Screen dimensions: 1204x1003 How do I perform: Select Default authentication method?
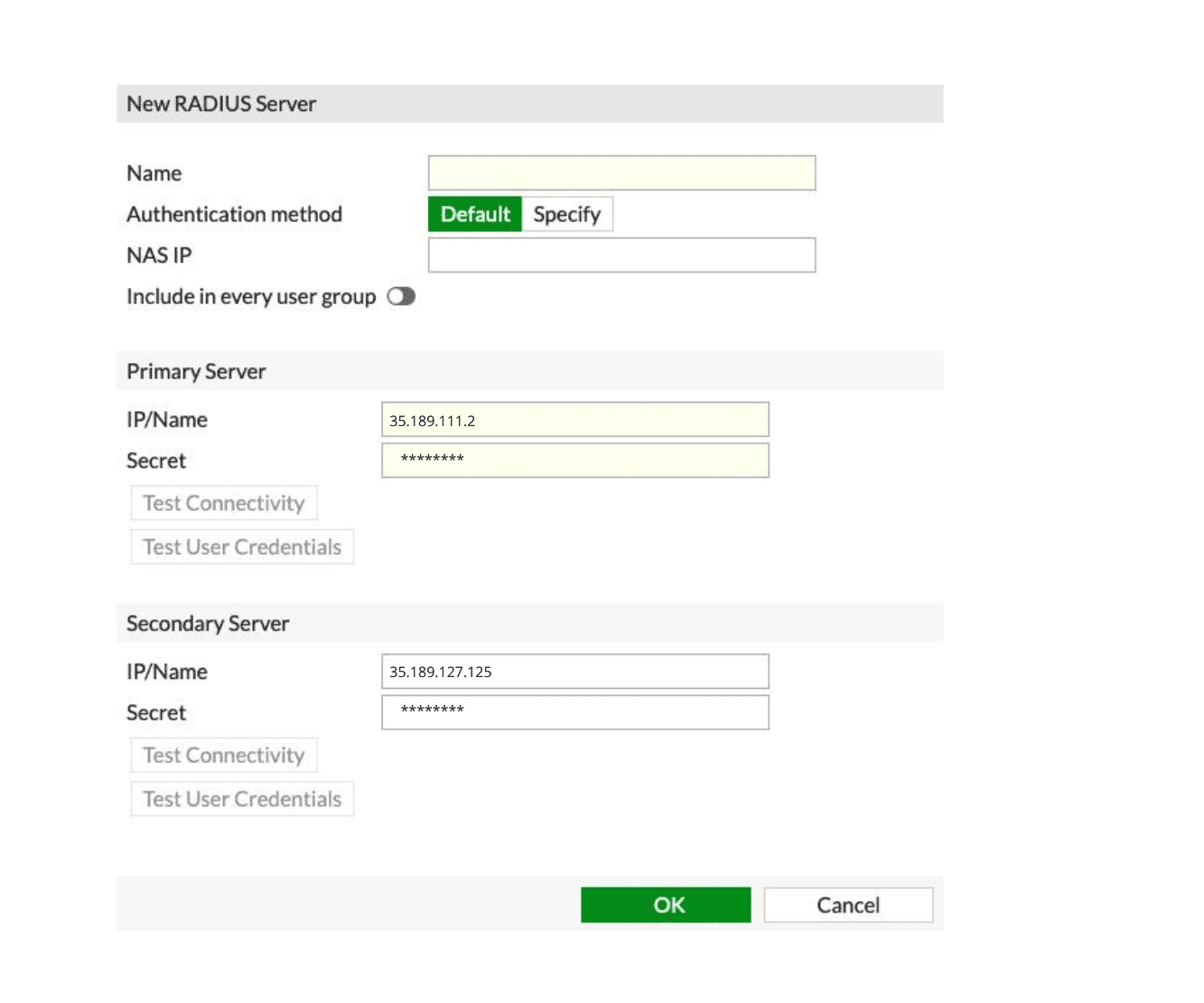click(x=475, y=215)
